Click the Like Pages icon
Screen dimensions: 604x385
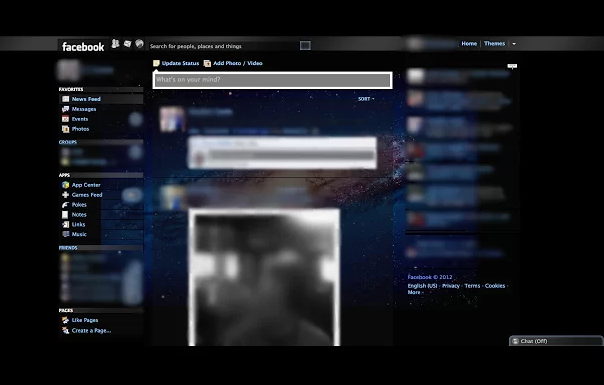click(66, 320)
